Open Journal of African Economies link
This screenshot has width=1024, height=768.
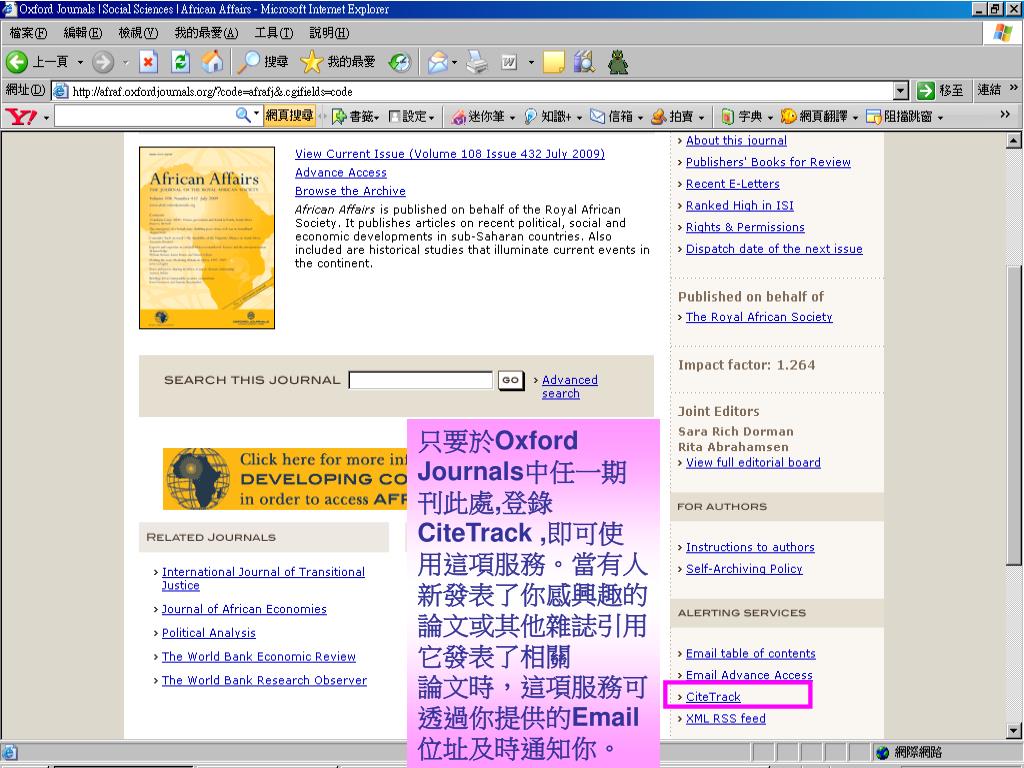tap(244, 609)
